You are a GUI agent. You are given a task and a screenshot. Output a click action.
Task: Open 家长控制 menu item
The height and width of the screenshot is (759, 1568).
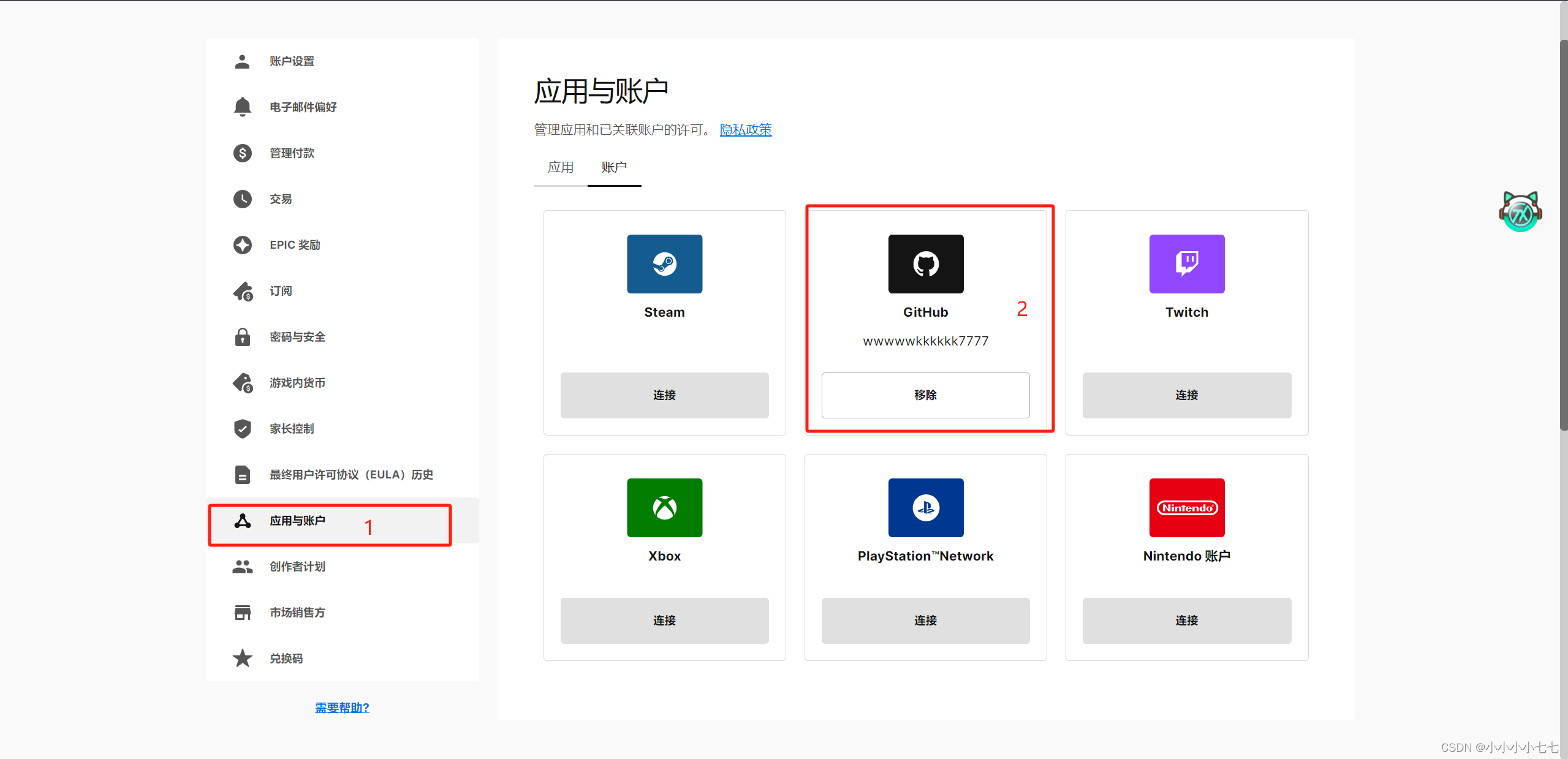tap(343, 429)
